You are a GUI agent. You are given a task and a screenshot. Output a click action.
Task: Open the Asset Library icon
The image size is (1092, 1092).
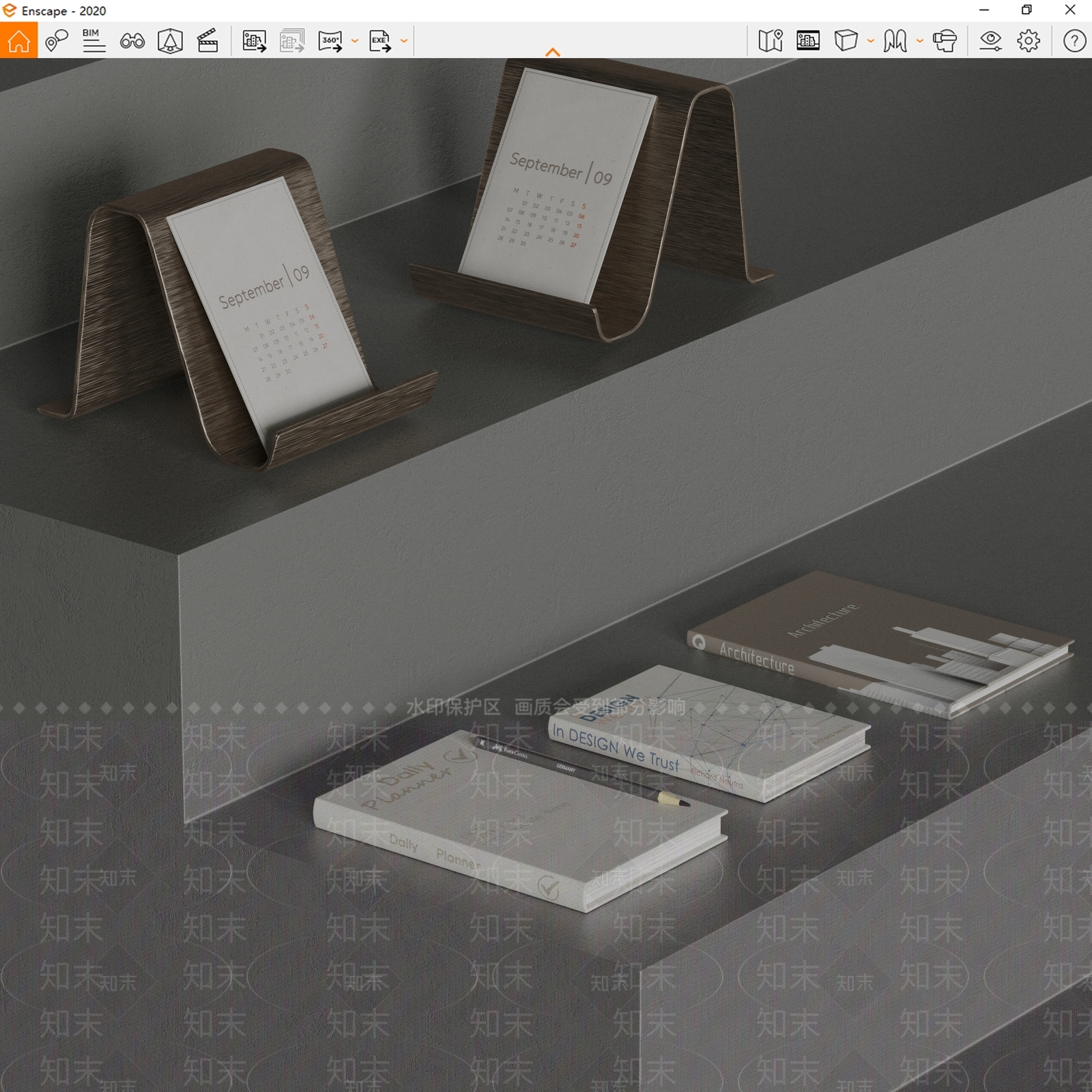tap(808, 41)
